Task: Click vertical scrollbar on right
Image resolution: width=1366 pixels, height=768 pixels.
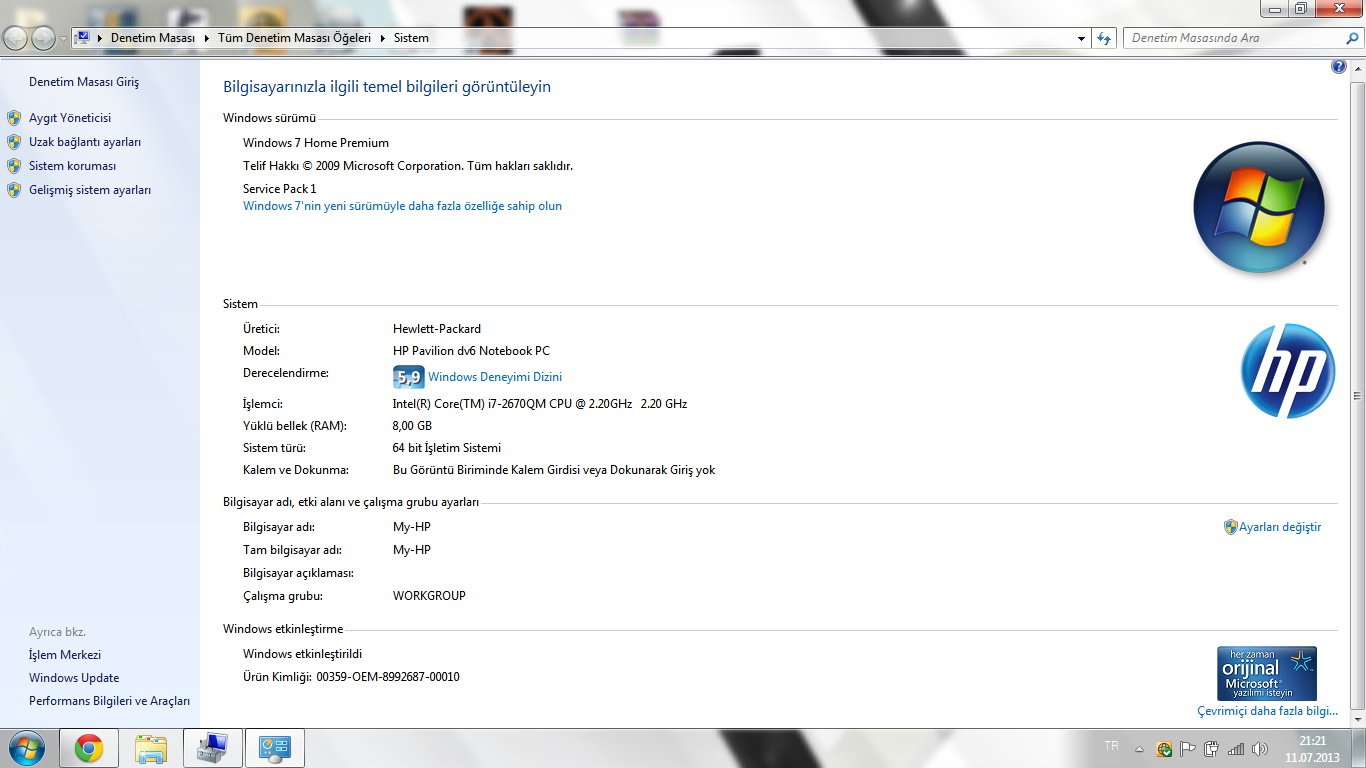Action: pyautogui.click(x=1357, y=395)
